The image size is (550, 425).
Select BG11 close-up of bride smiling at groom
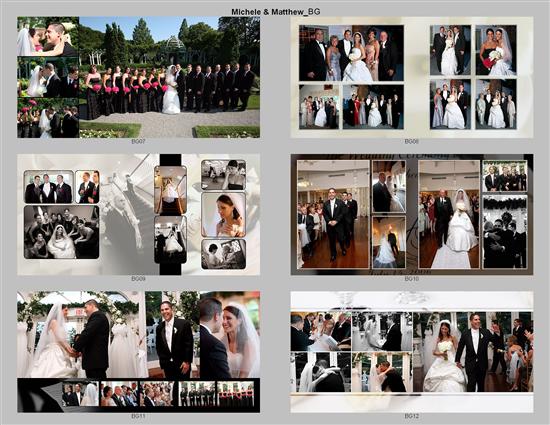[230, 334]
